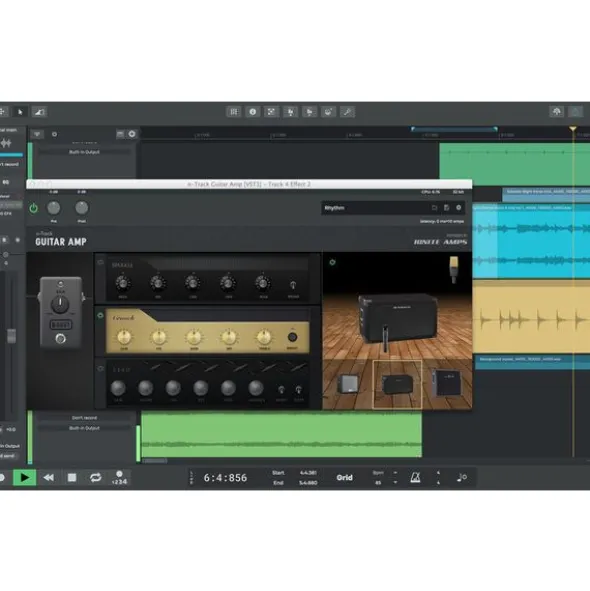Open bottom track's Don't record dropdown
This screenshot has width=590, height=591.
click(x=84, y=418)
